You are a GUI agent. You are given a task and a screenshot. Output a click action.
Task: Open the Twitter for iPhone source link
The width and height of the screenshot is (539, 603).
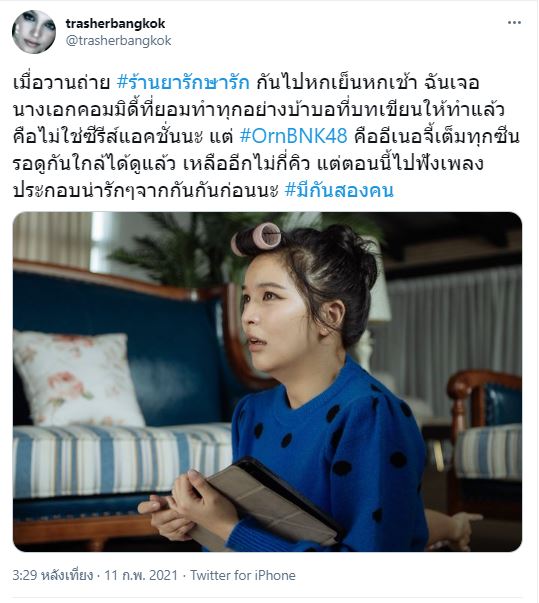243,575
